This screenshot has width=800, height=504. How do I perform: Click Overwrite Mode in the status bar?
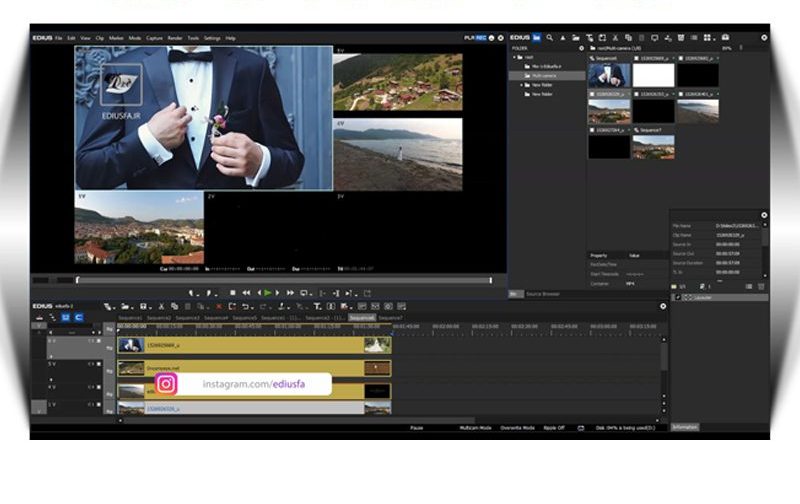(517, 428)
